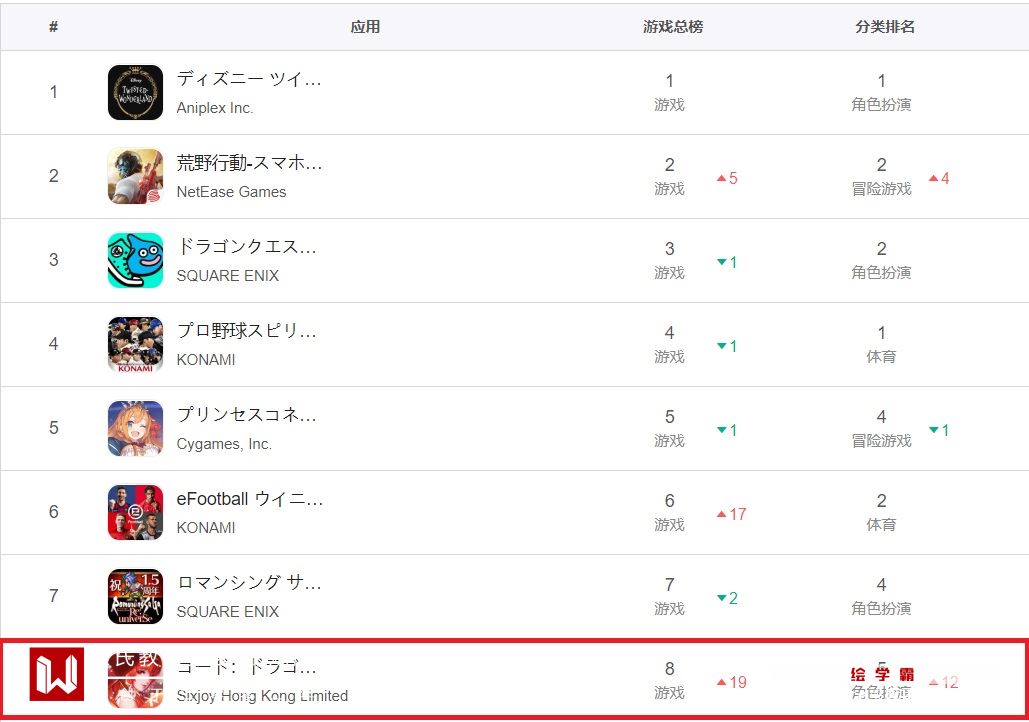Image resolution: width=1029 pixels, height=722 pixels.
Task: Click the 荒野行動 game icon
Action: point(135,176)
